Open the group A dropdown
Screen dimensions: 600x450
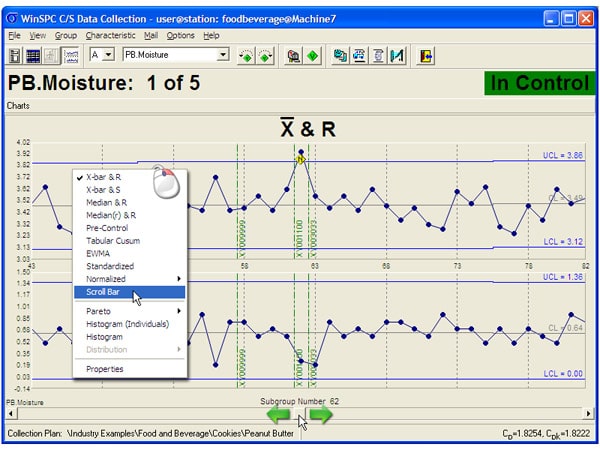click(x=109, y=55)
